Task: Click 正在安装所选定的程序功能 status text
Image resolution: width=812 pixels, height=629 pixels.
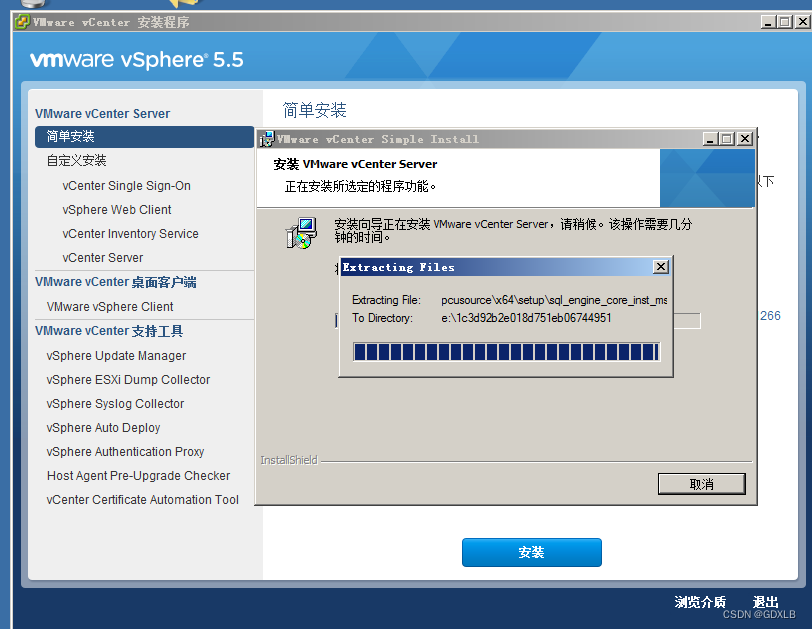Action: (x=360, y=186)
